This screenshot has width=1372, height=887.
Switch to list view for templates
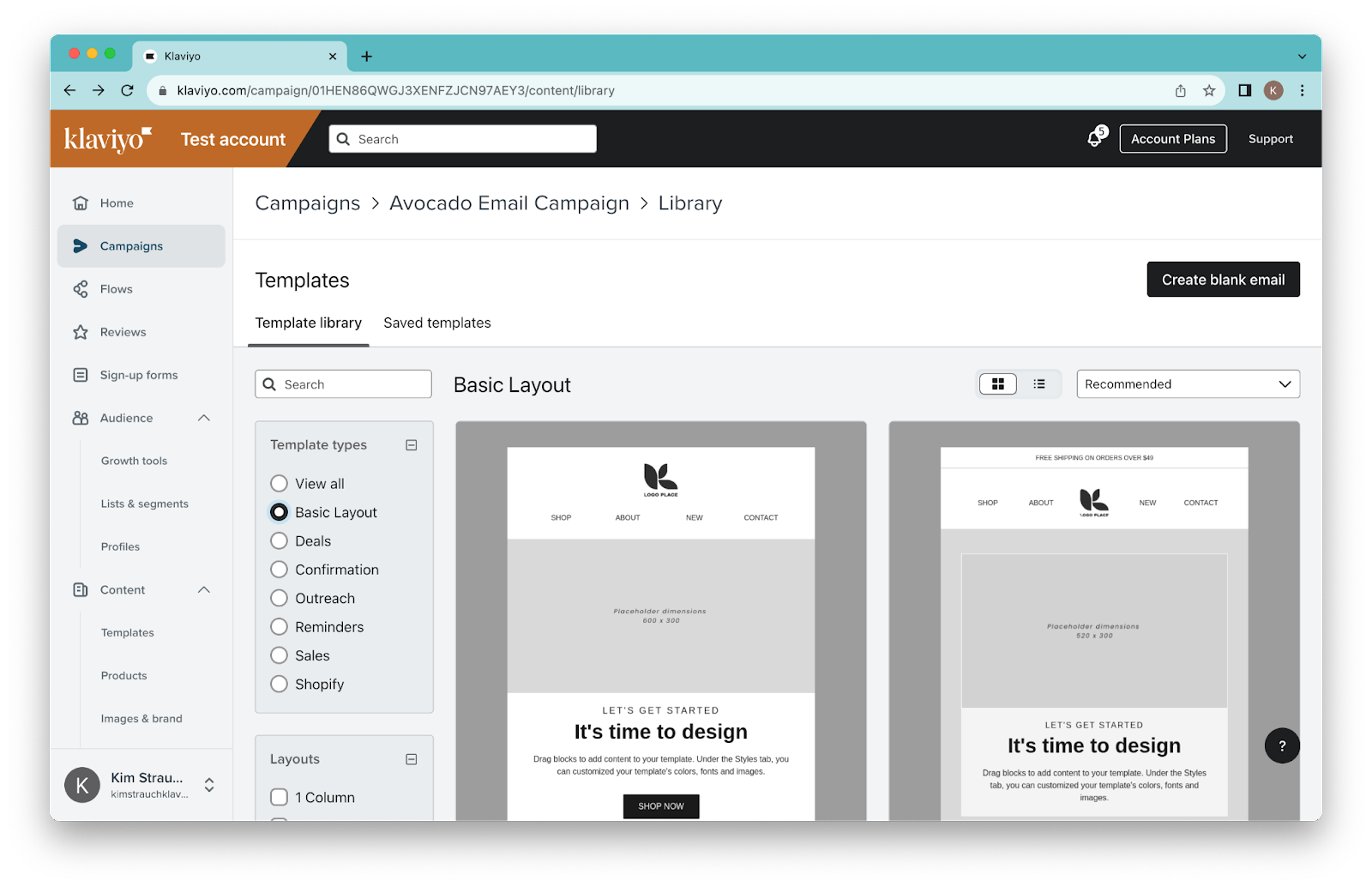1039,383
